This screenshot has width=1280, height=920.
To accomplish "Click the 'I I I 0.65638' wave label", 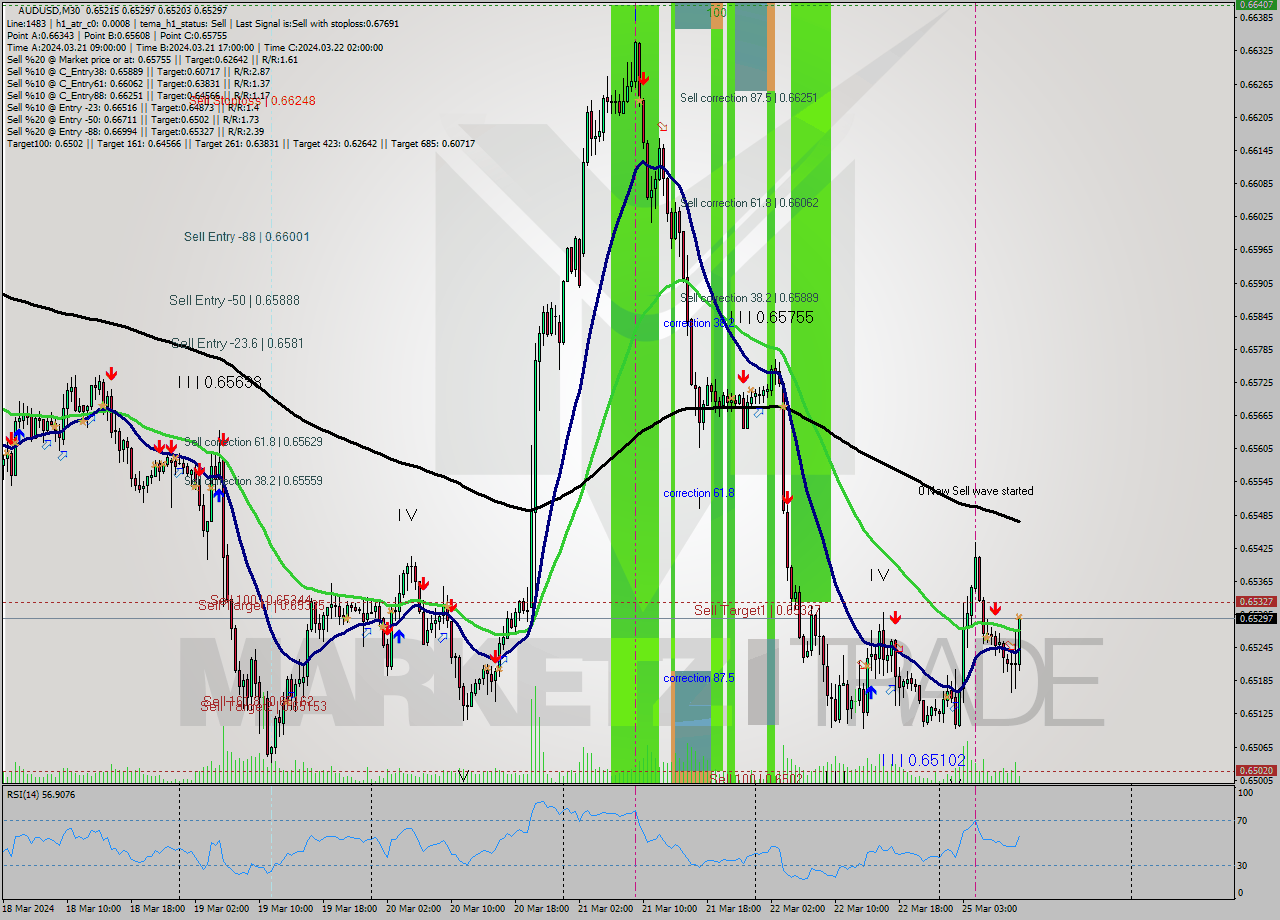I will 219,382.
